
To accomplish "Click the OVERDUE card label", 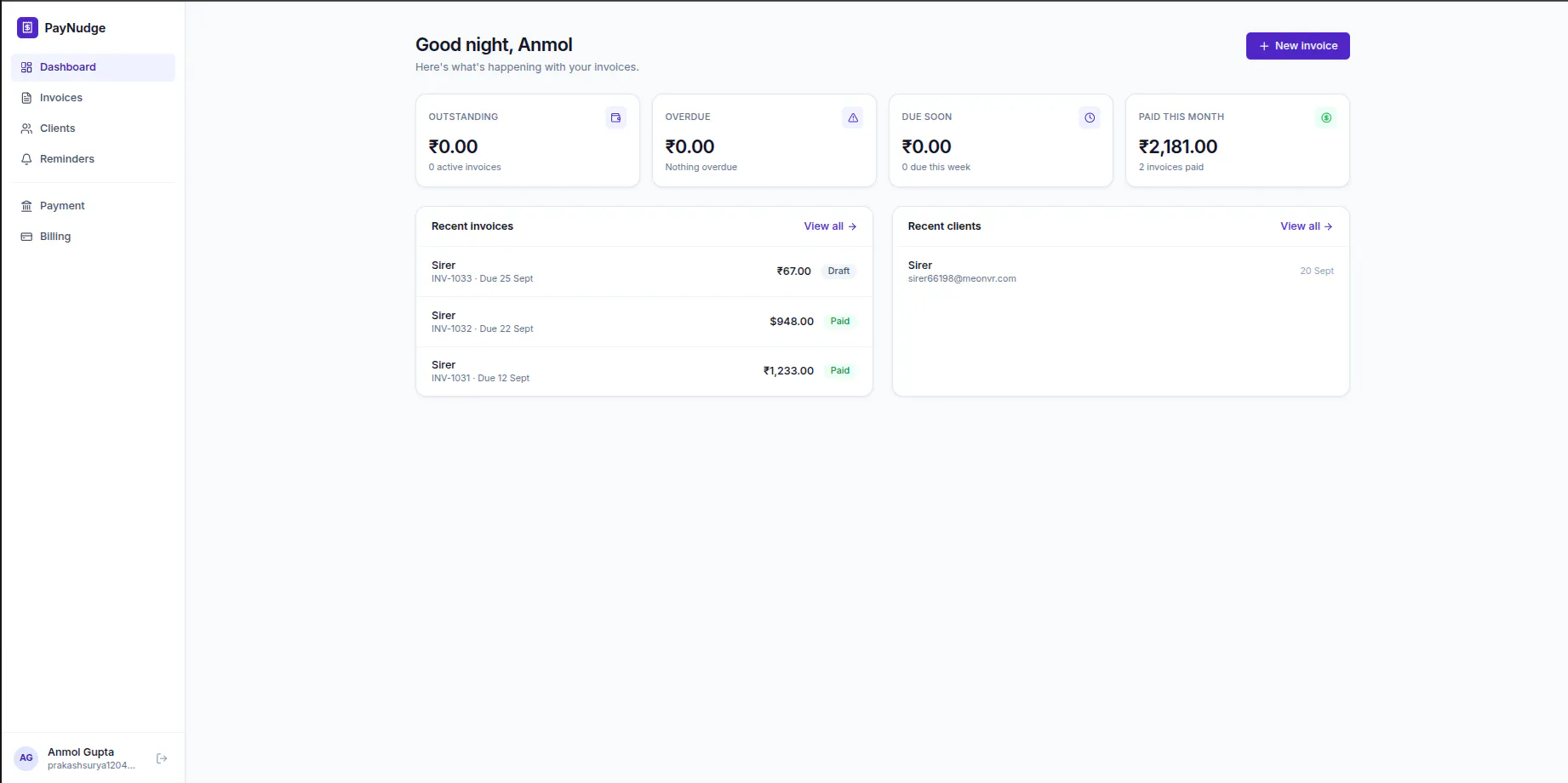I will (688, 117).
